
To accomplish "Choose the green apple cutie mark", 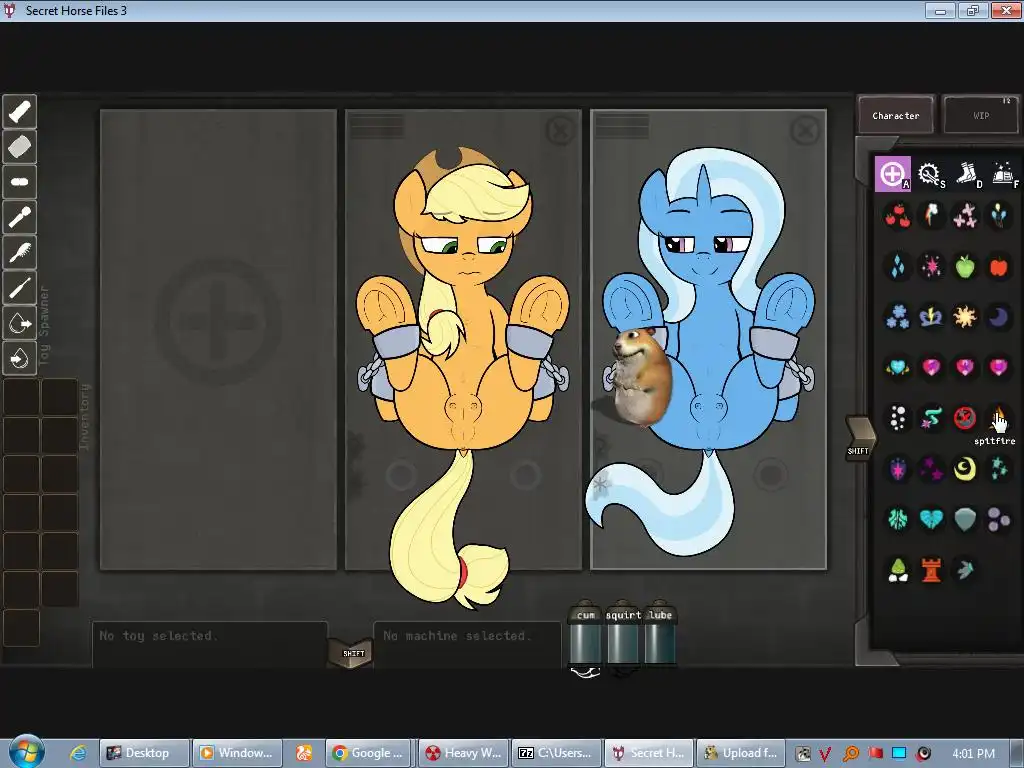I will [x=965, y=266].
